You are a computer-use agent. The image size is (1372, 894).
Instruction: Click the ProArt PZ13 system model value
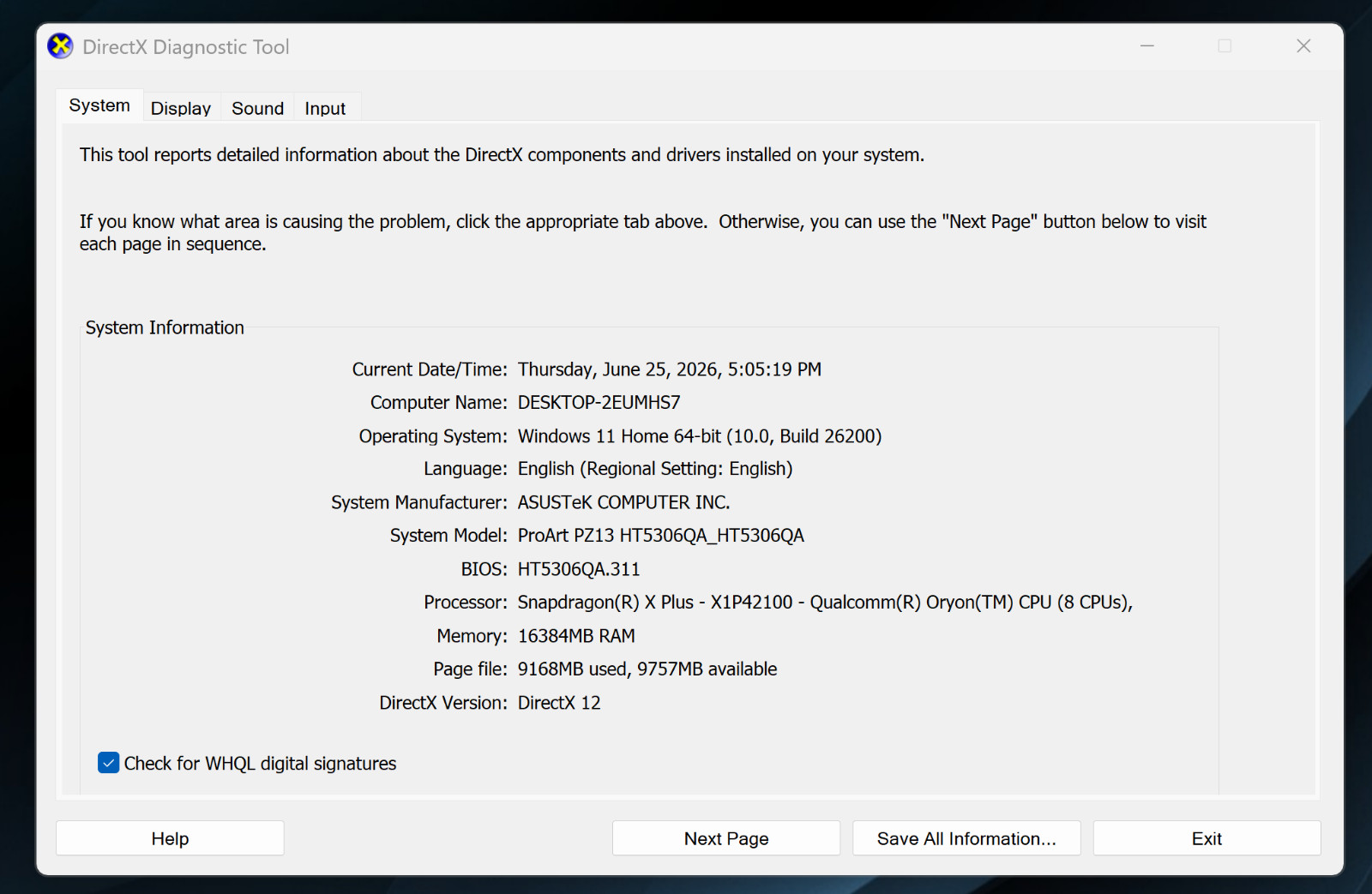(661, 536)
